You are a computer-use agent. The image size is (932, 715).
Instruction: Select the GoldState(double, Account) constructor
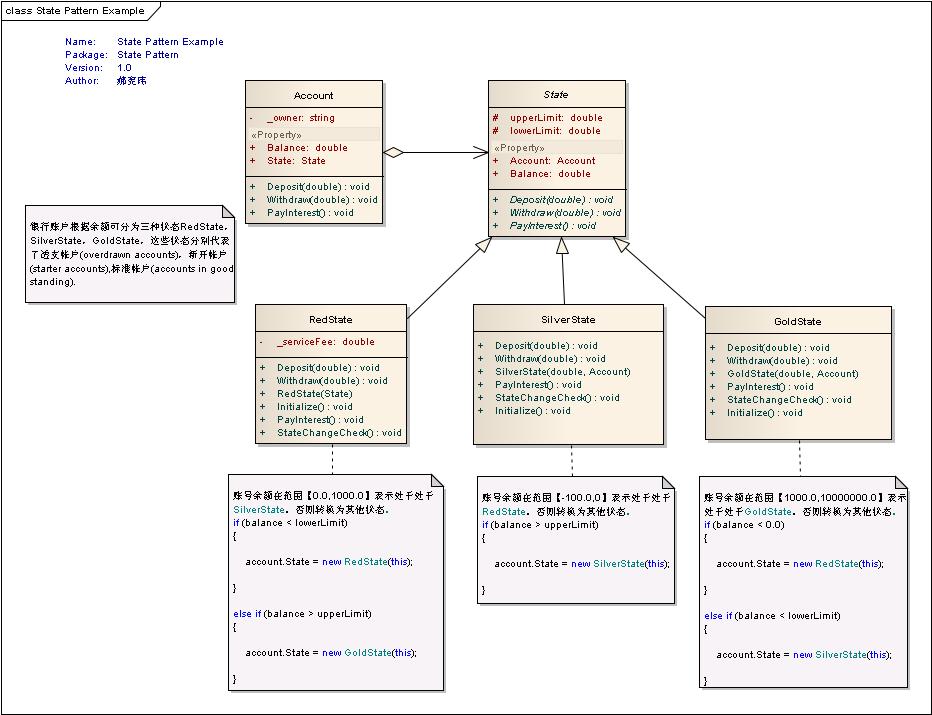(x=792, y=374)
